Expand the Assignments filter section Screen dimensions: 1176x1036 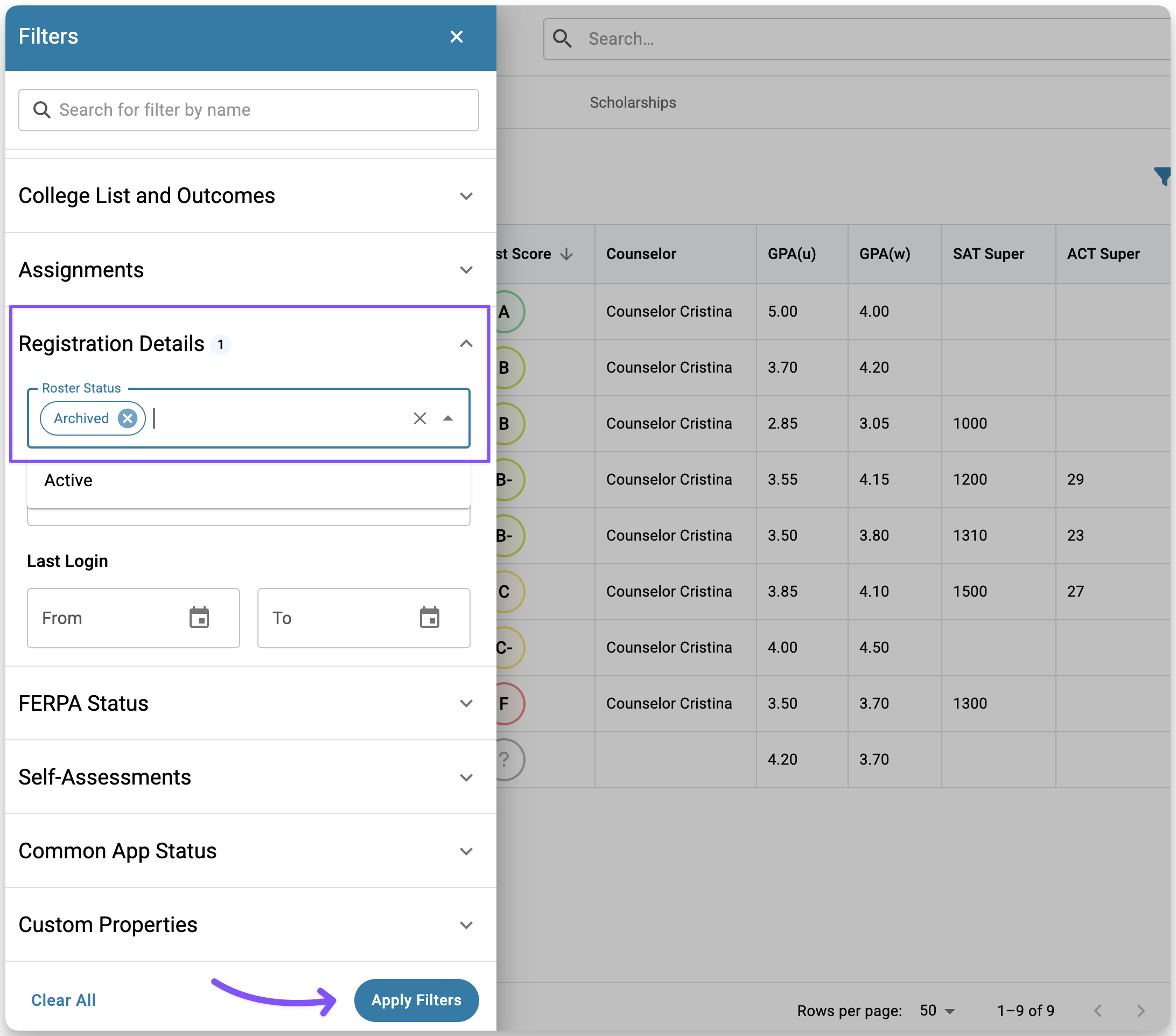466,270
